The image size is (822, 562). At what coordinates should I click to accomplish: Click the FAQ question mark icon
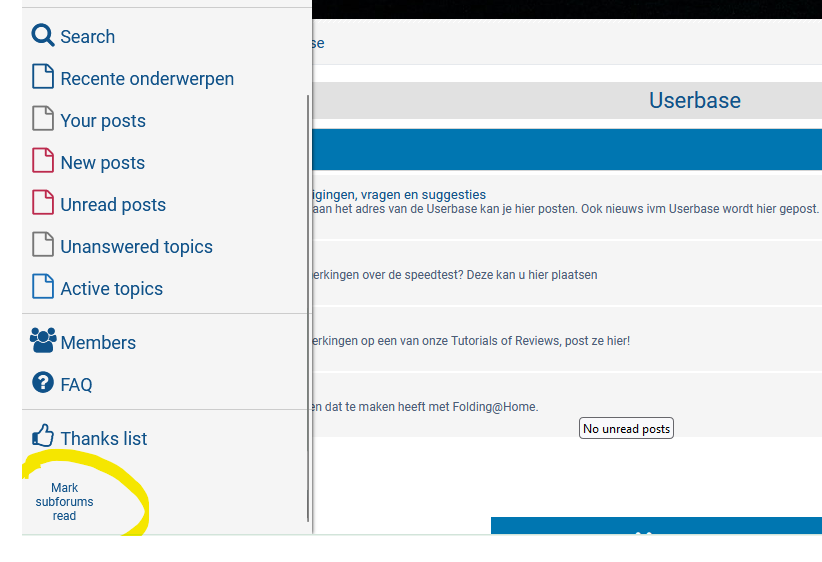pos(43,383)
